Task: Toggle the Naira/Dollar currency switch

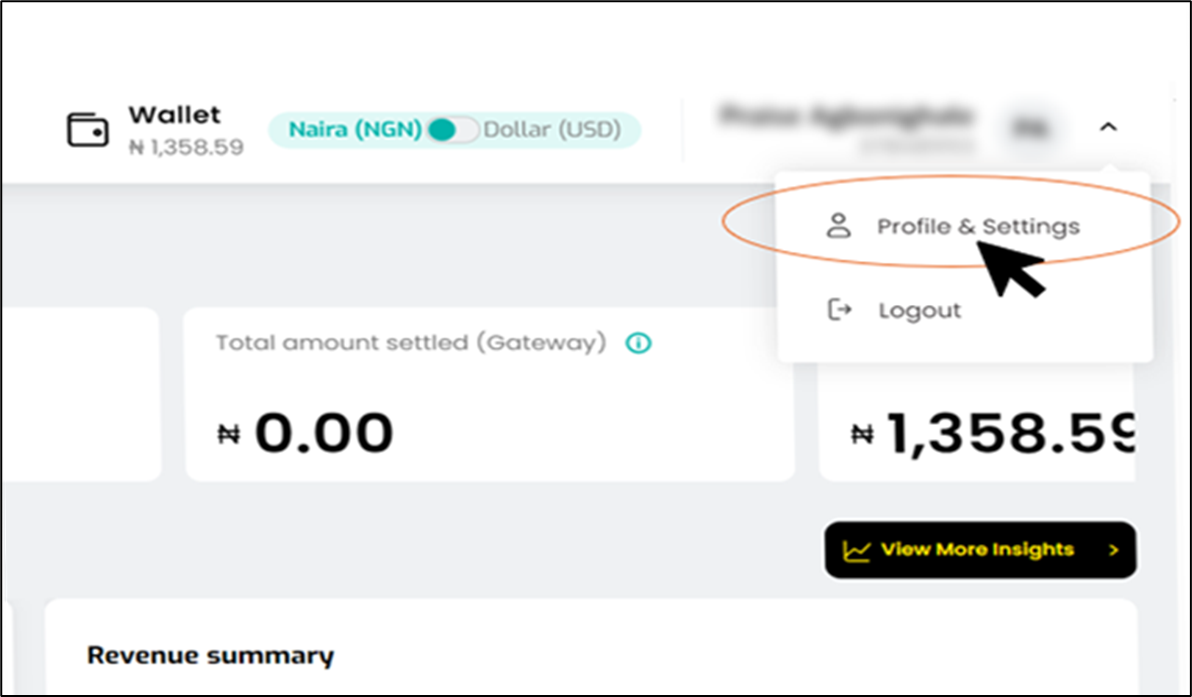Action: point(452,130)
